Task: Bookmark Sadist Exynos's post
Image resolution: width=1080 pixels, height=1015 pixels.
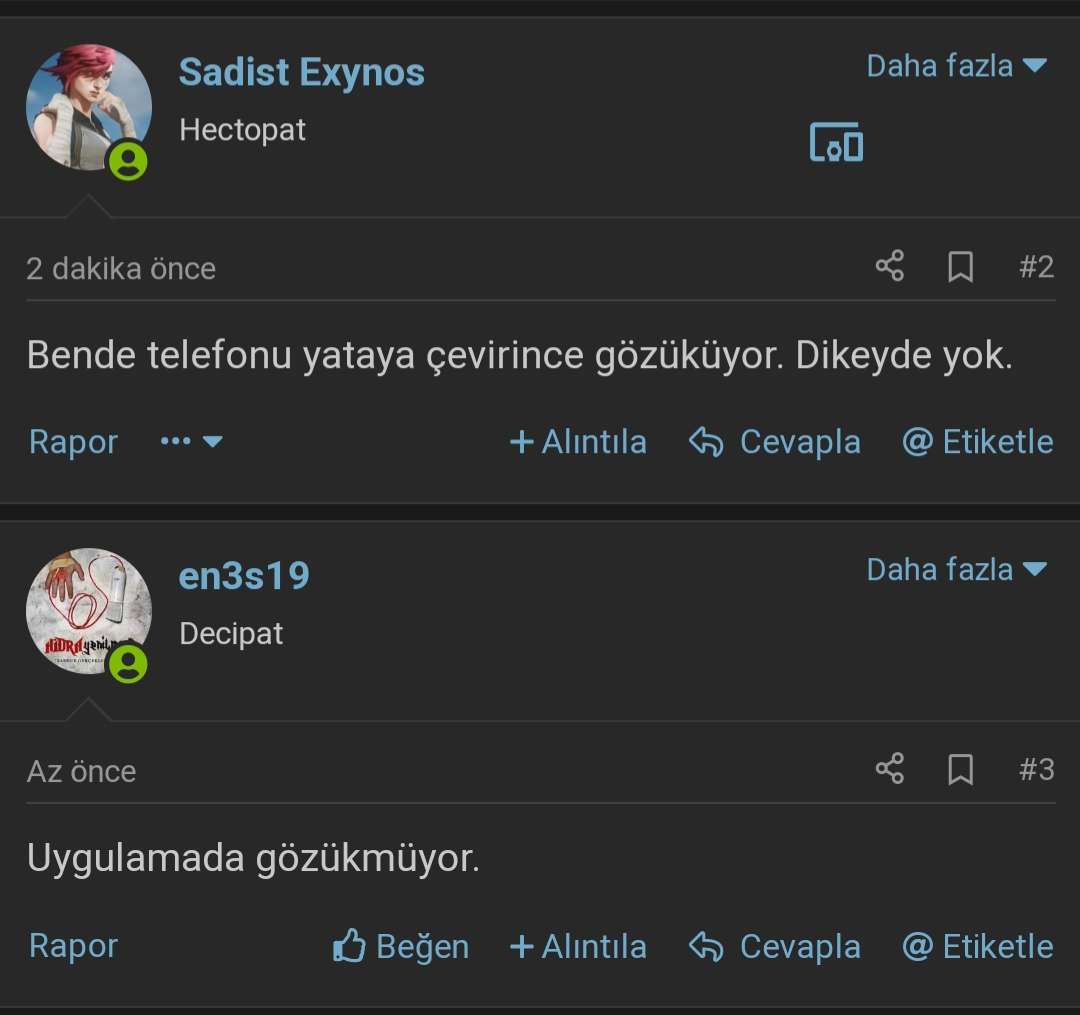Action: [959, 266]
